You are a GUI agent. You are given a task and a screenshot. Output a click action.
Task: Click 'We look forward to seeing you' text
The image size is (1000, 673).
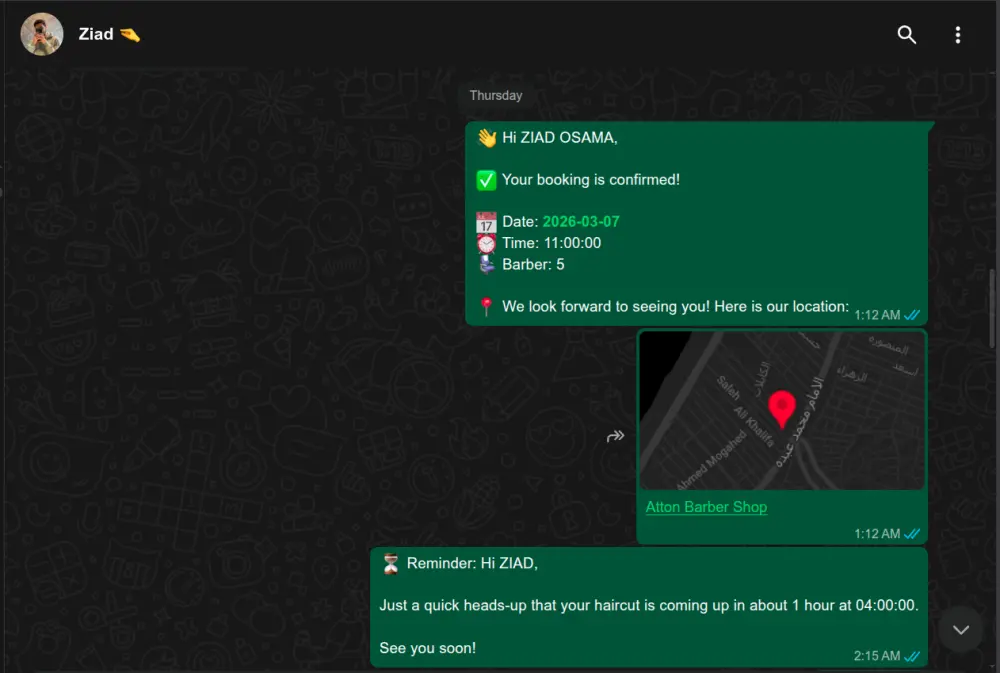[605, 306]
